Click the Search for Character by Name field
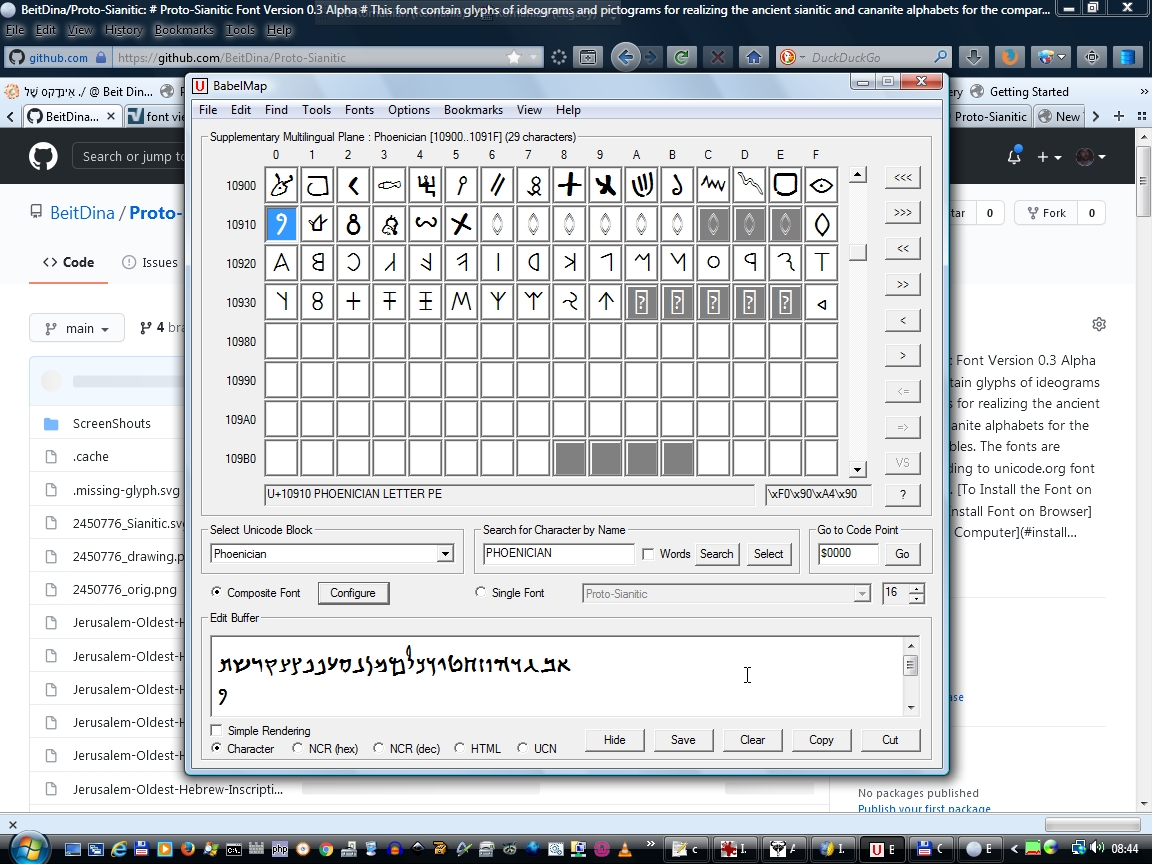The image size is (1152, 864). coord(558,553)
